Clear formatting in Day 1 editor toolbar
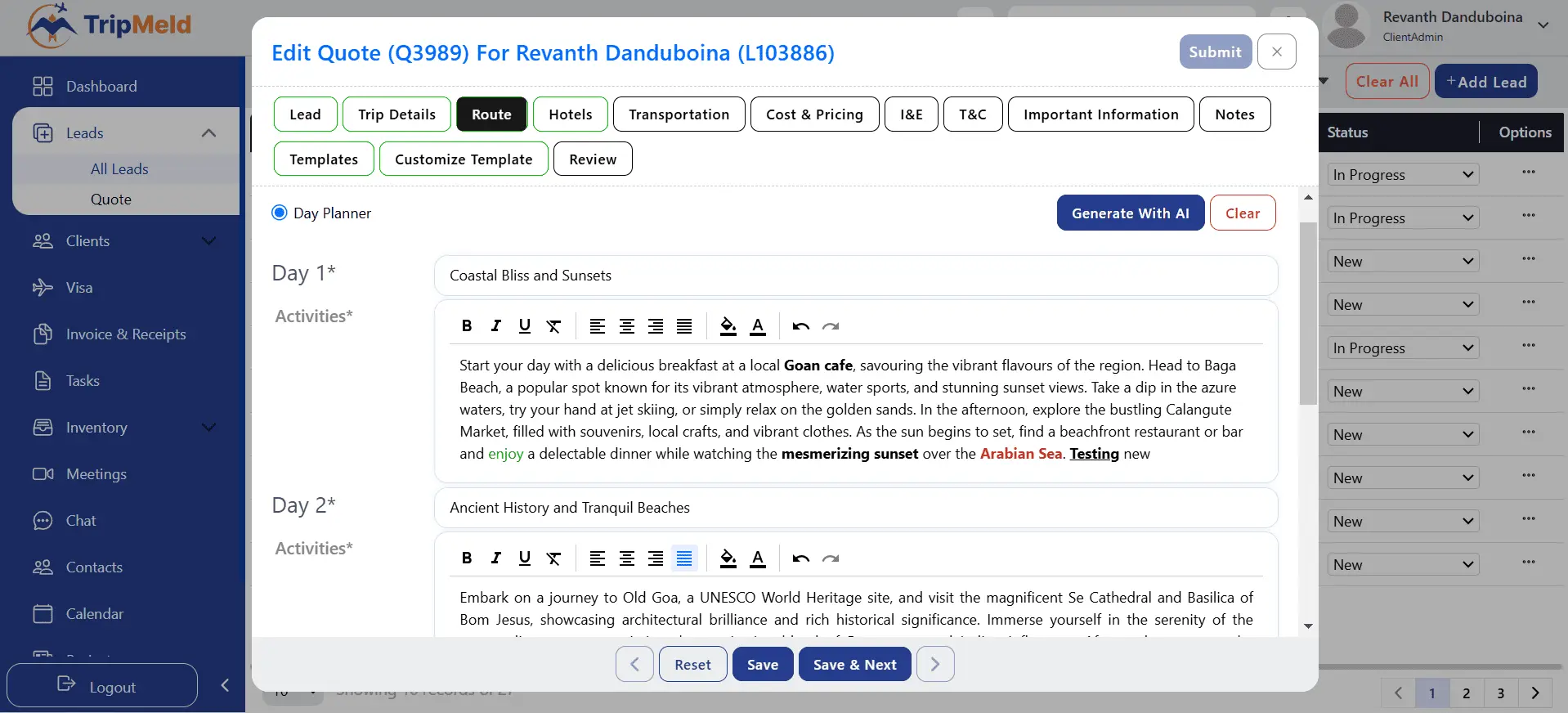This screenshot has height=713, width=1568. pyautogui.click(x=553, y=326)
